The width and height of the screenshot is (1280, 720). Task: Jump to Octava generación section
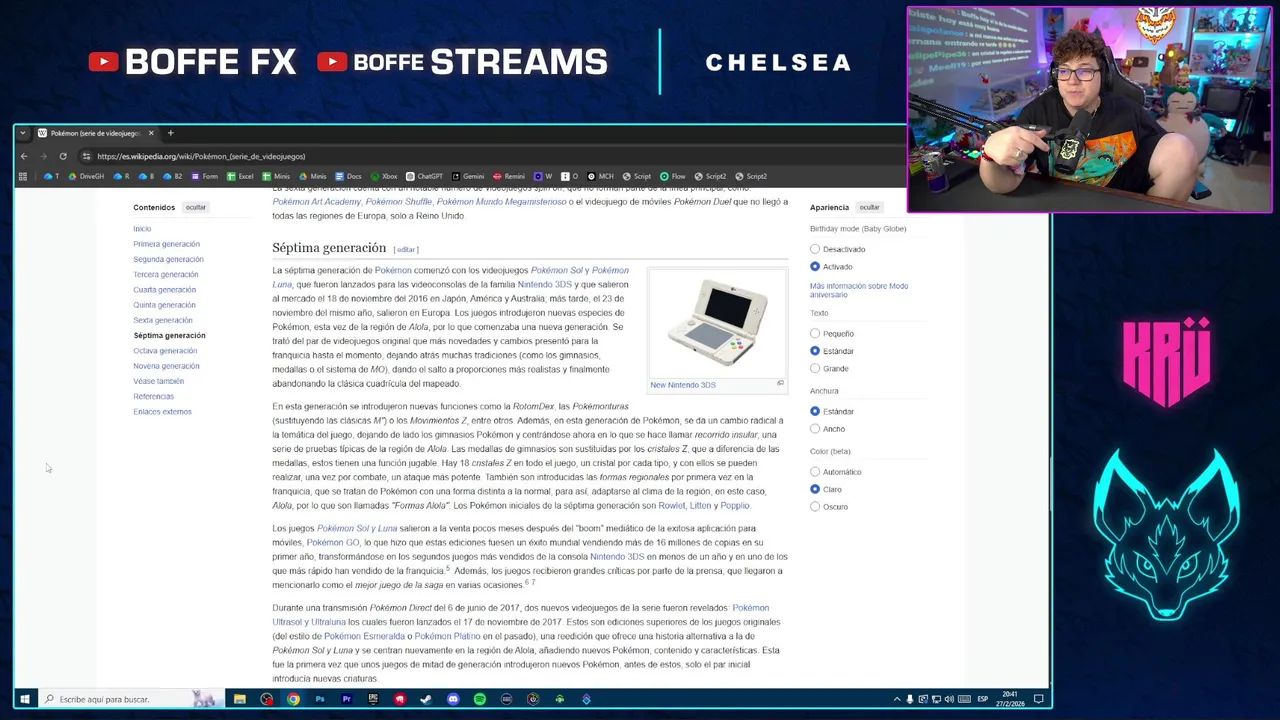[x=165, y=350]
